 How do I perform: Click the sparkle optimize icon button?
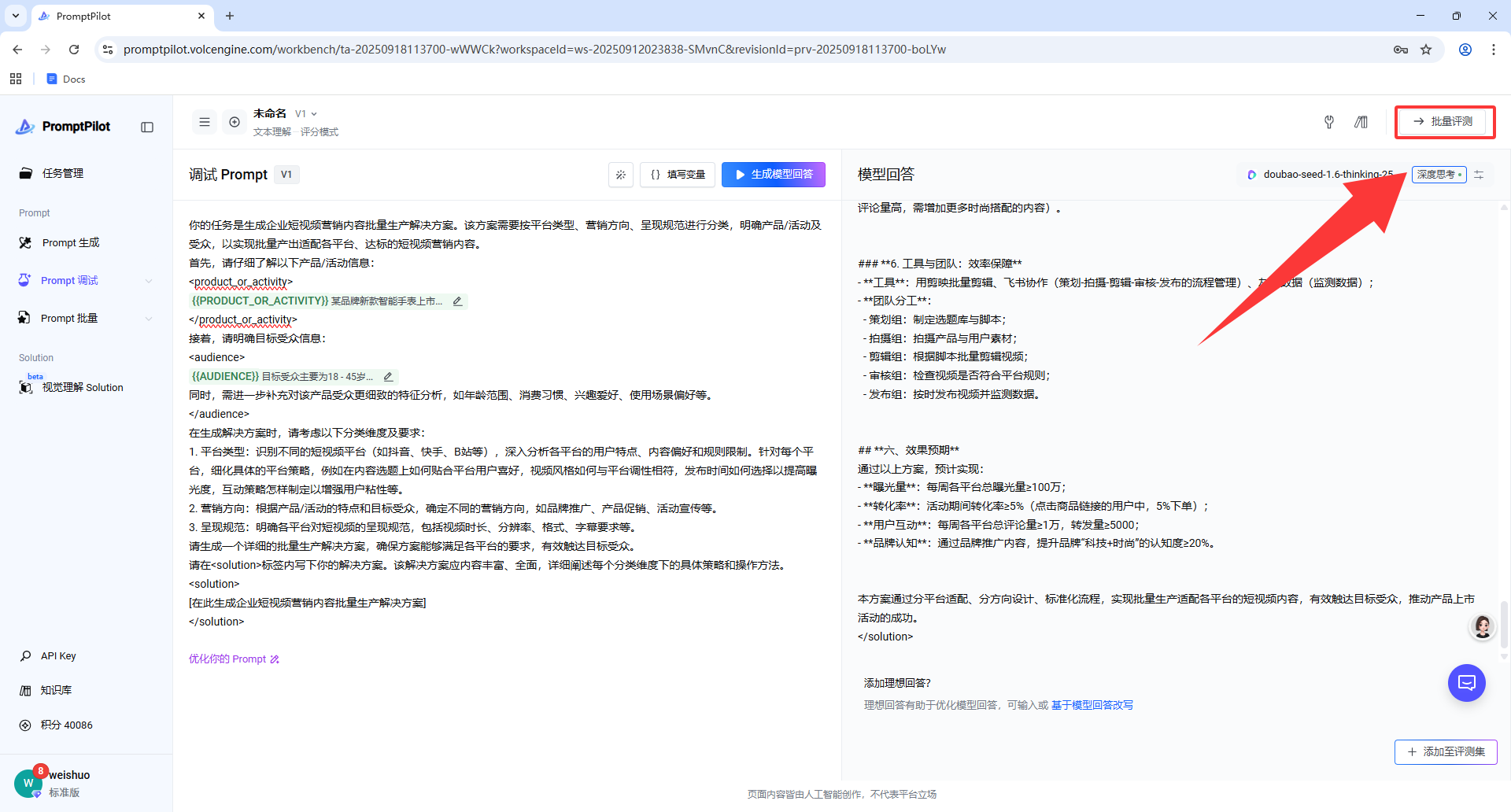[x=621, y=175]
